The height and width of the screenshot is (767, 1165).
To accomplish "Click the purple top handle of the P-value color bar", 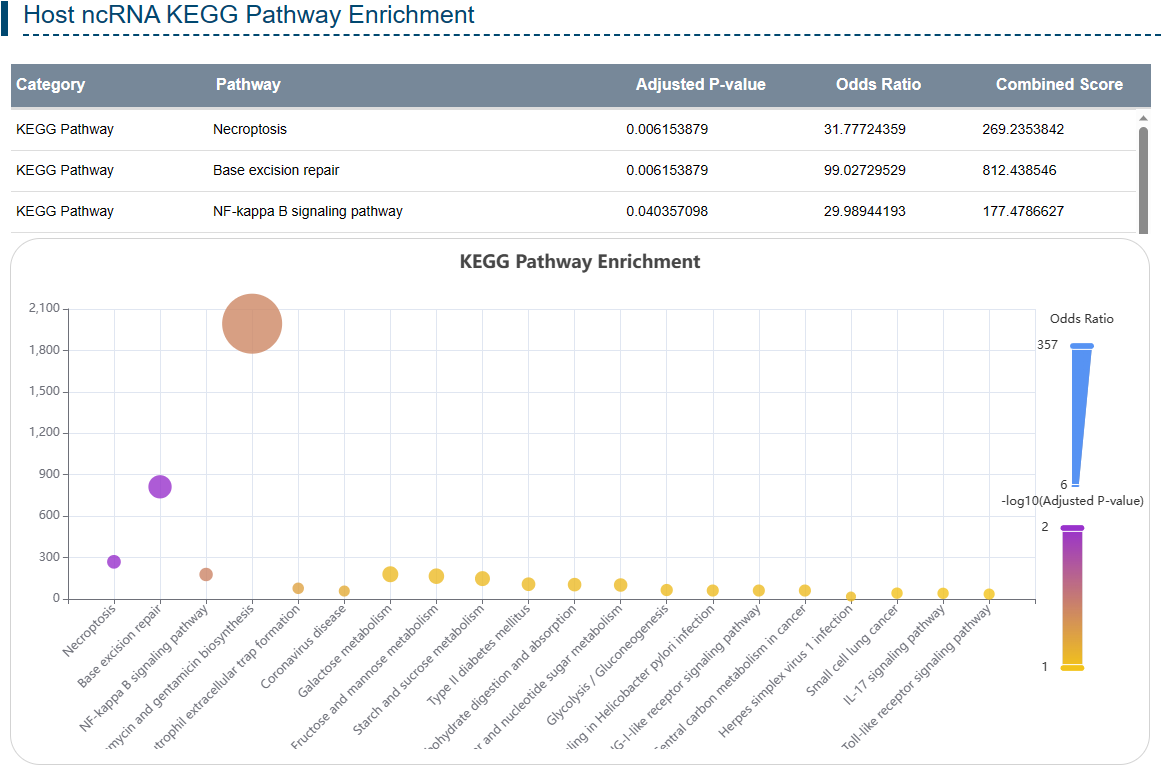I will pyautogui.click(x=1072, y=528).
